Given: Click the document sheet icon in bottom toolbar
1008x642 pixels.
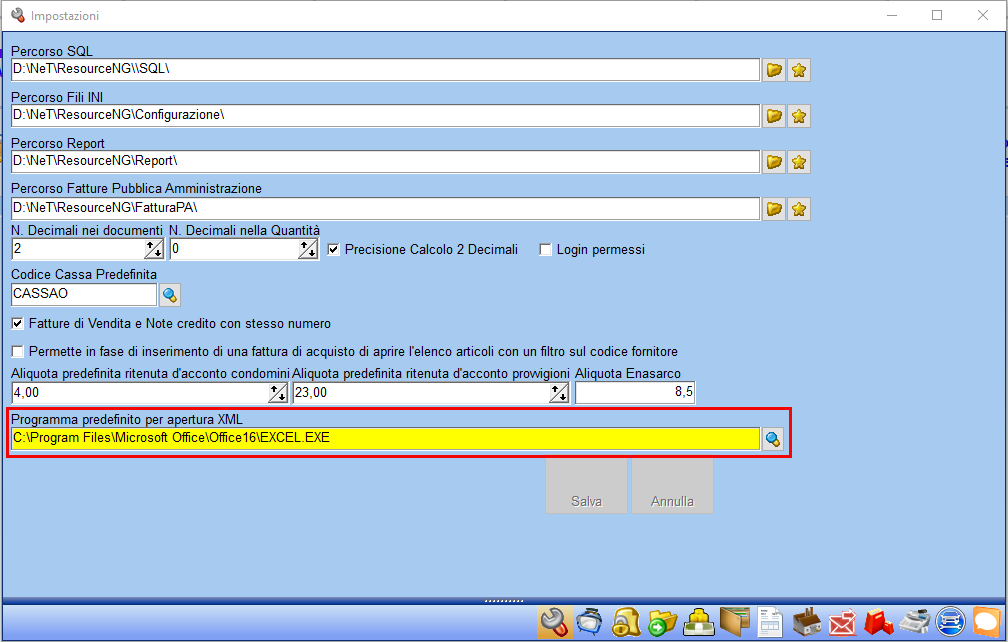Looking at the screenshot, I should [x=770, y=622].
